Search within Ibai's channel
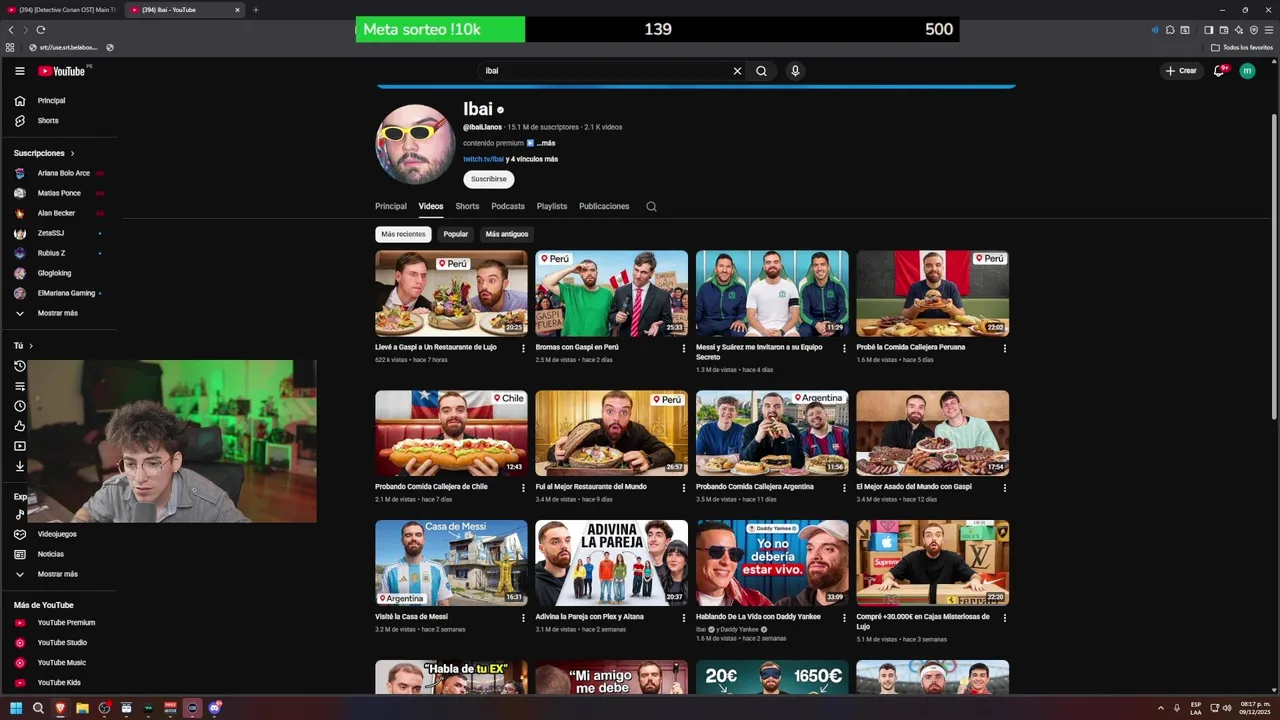1280x720 pixels. [651, 206]
